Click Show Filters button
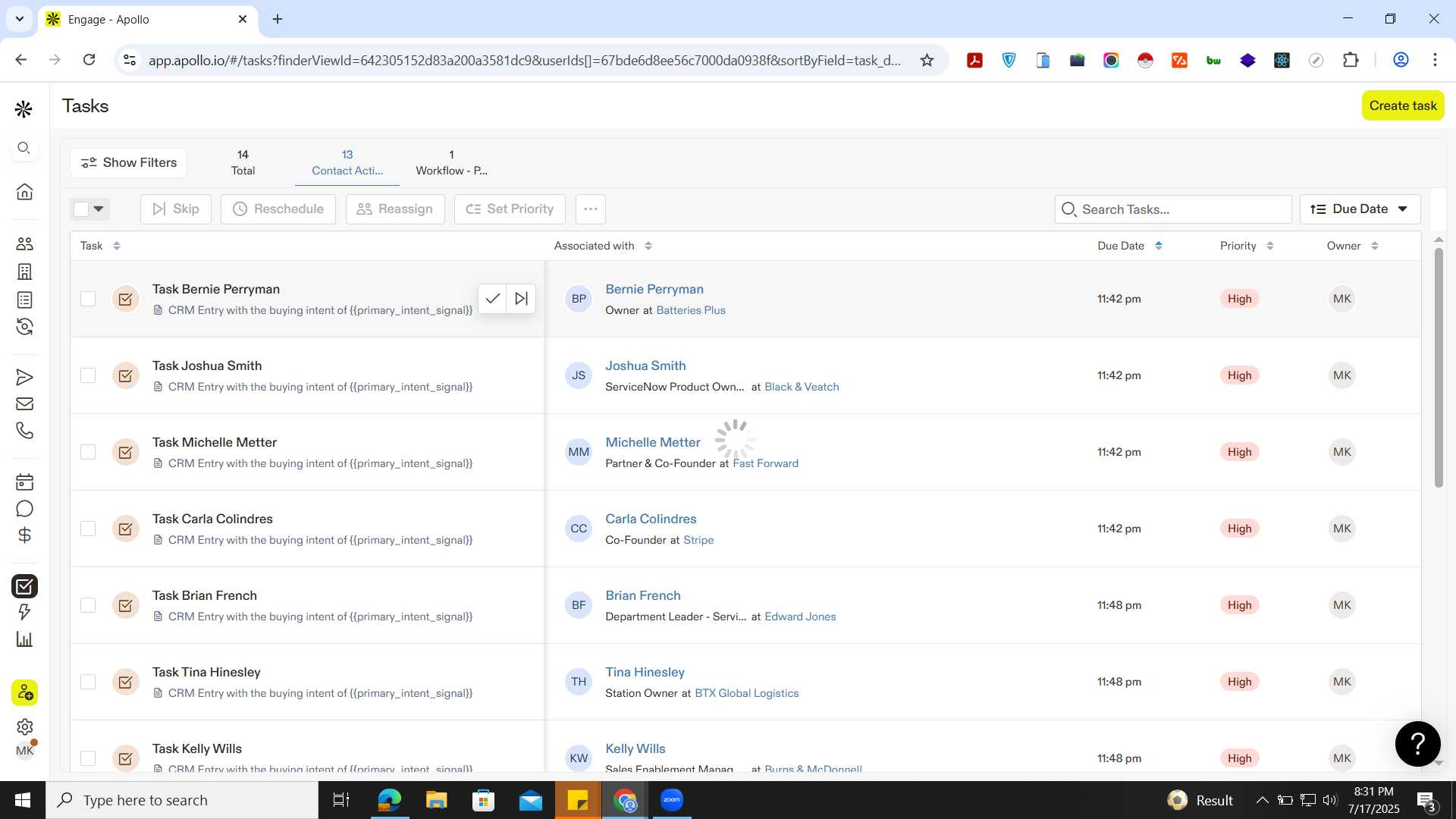 pyautogui.click(x=129, y=162)
